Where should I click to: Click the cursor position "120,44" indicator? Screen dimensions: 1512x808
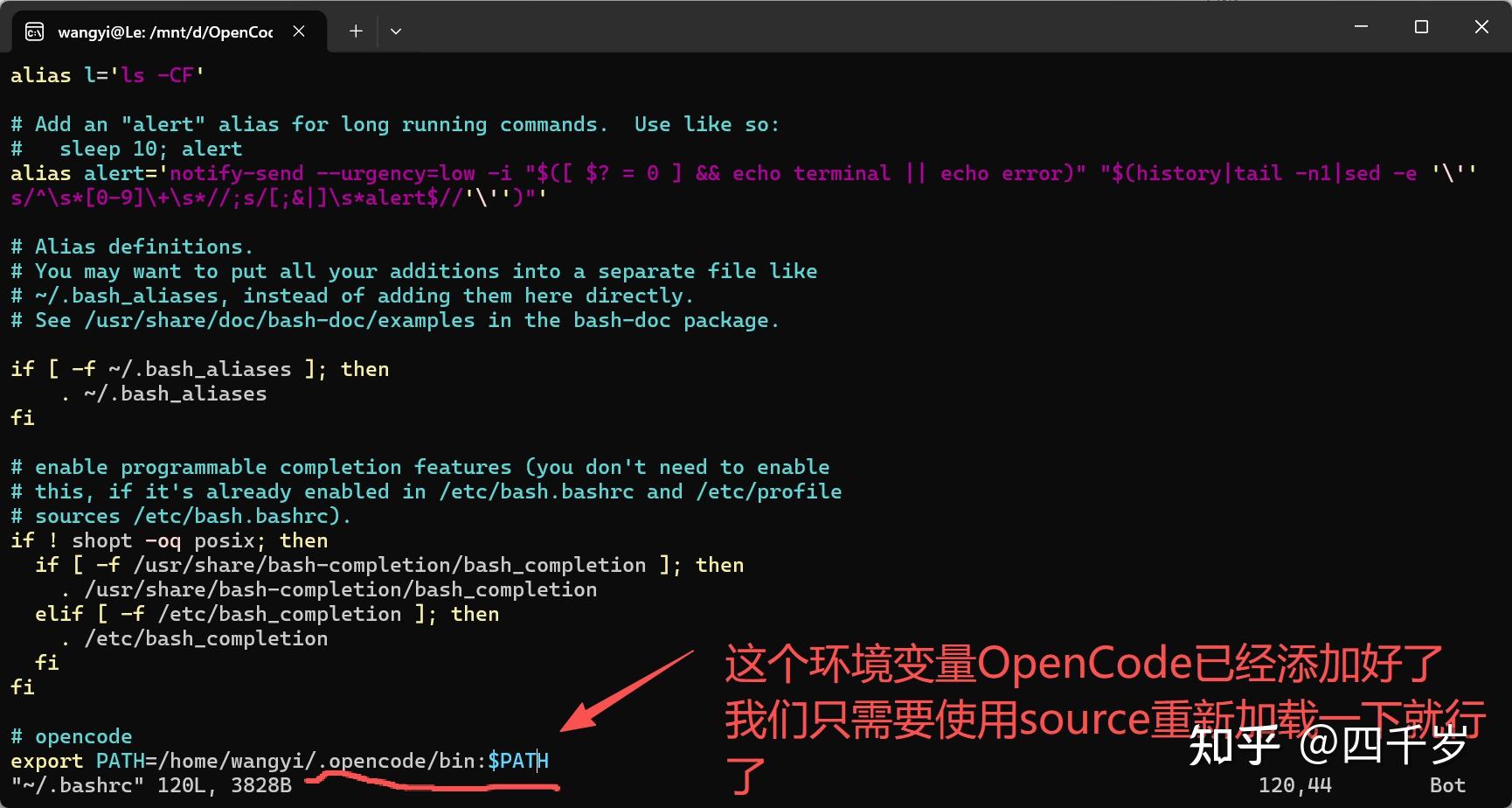click(x=1295, y=785)
